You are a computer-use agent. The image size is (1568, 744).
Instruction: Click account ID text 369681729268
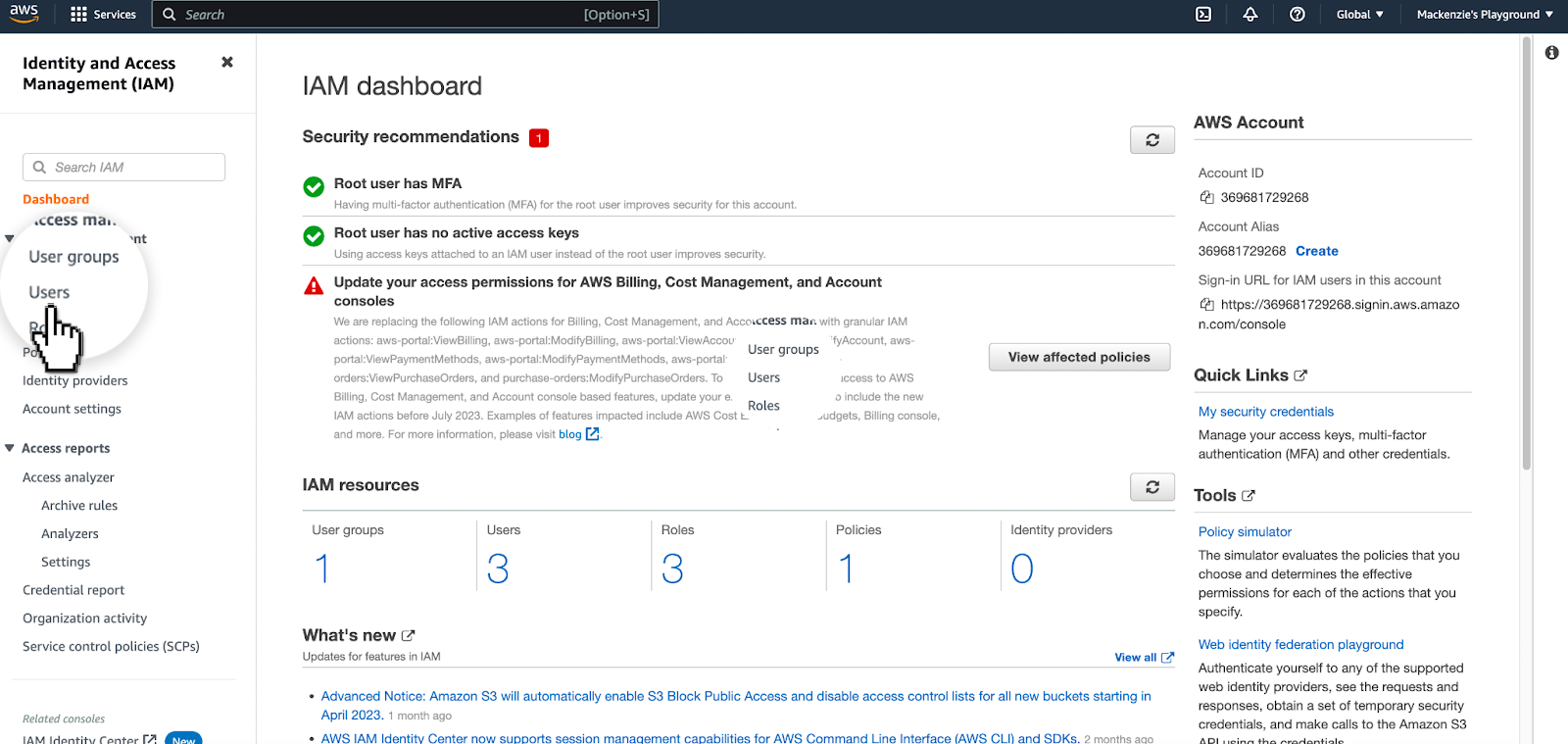pos(1264,197)
